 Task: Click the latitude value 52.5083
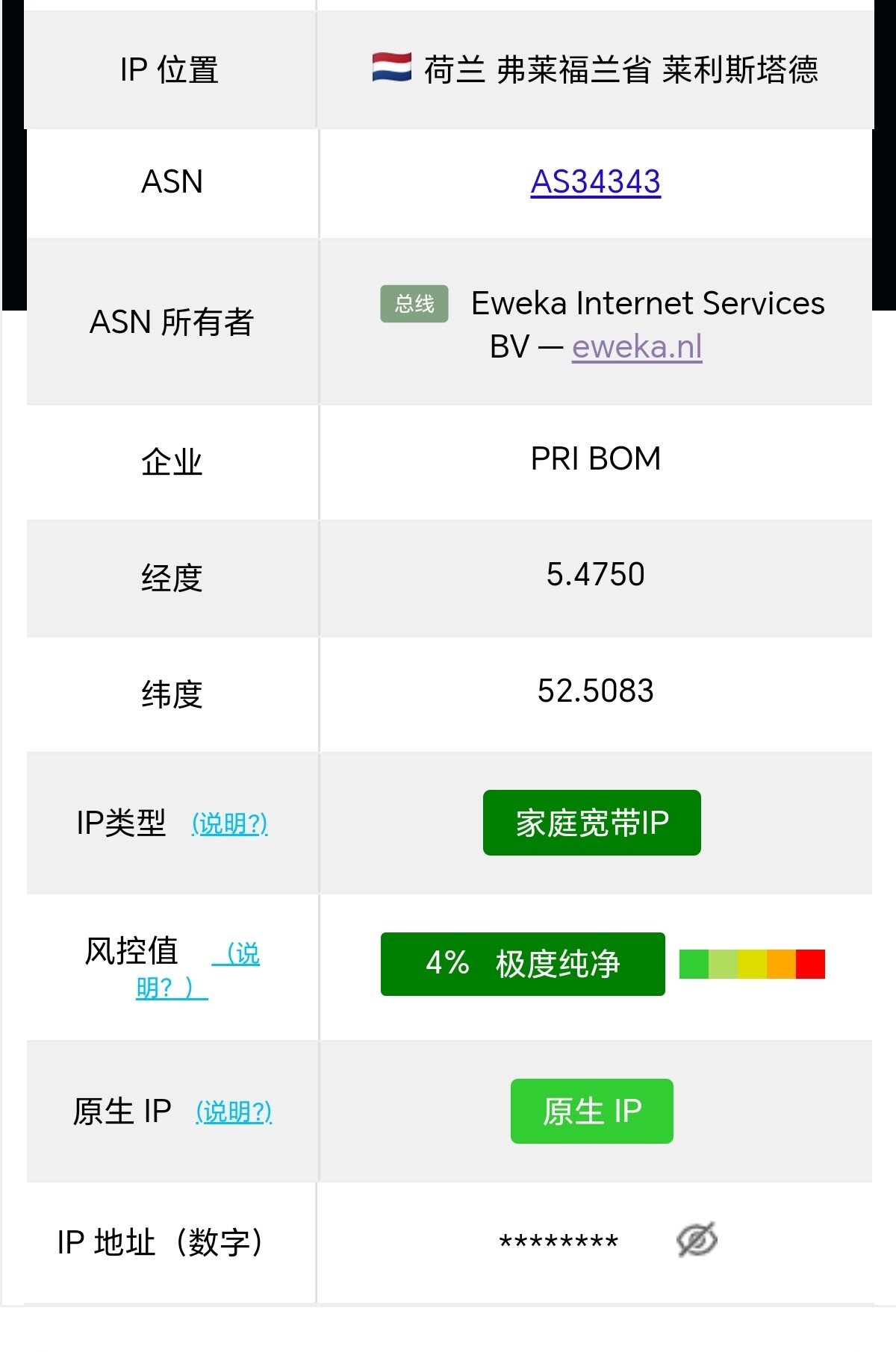pos(595,691)
